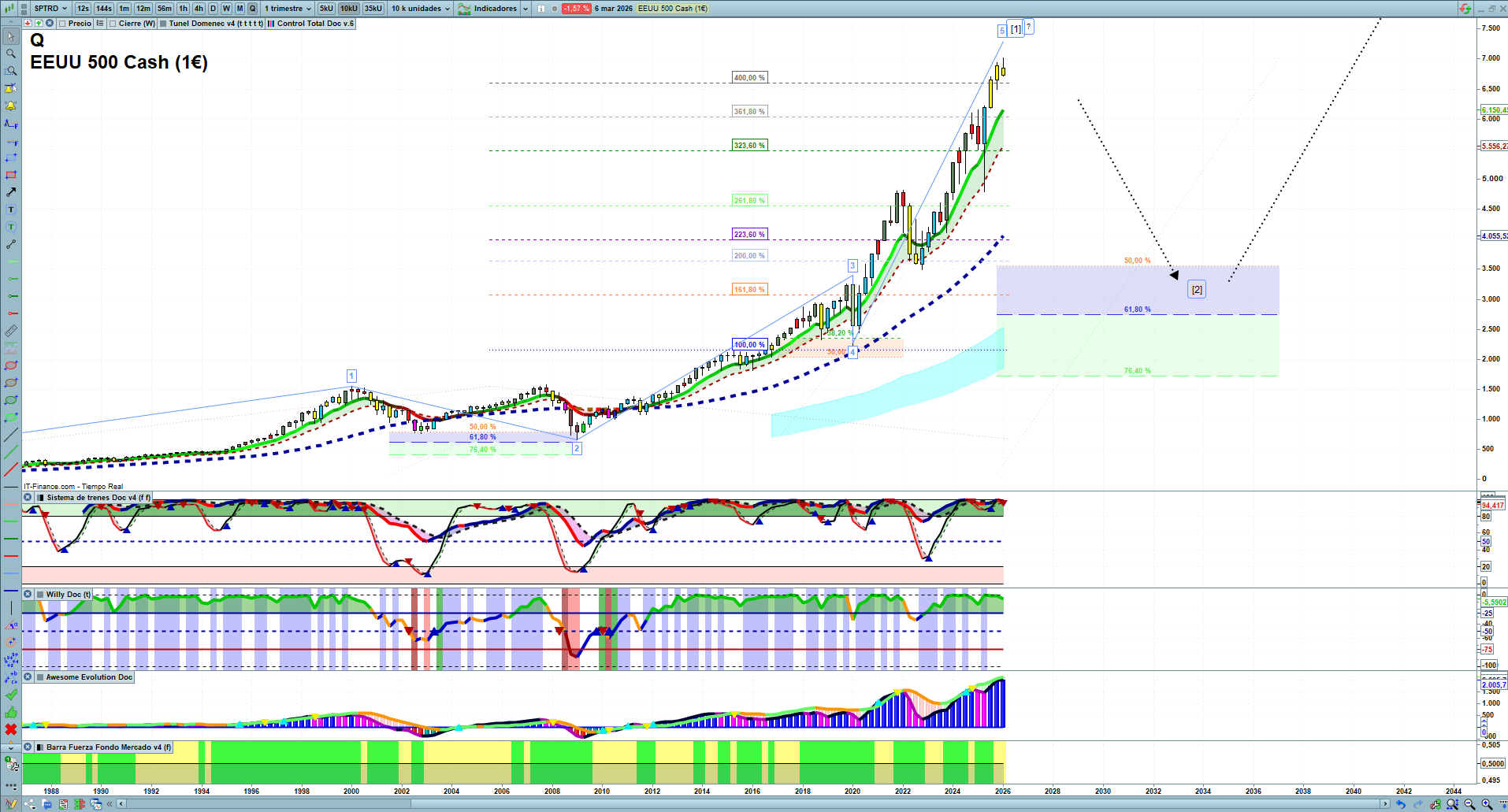The image size is (1508, 812).
Task: Click the red X delete icon
Action: tap(11, 729)
